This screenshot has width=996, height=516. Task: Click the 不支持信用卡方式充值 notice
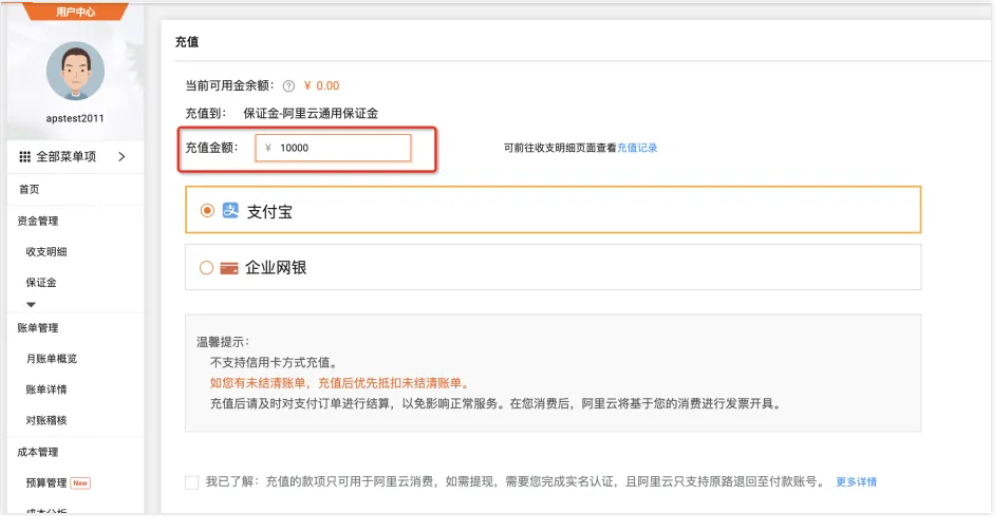(273, 364)
